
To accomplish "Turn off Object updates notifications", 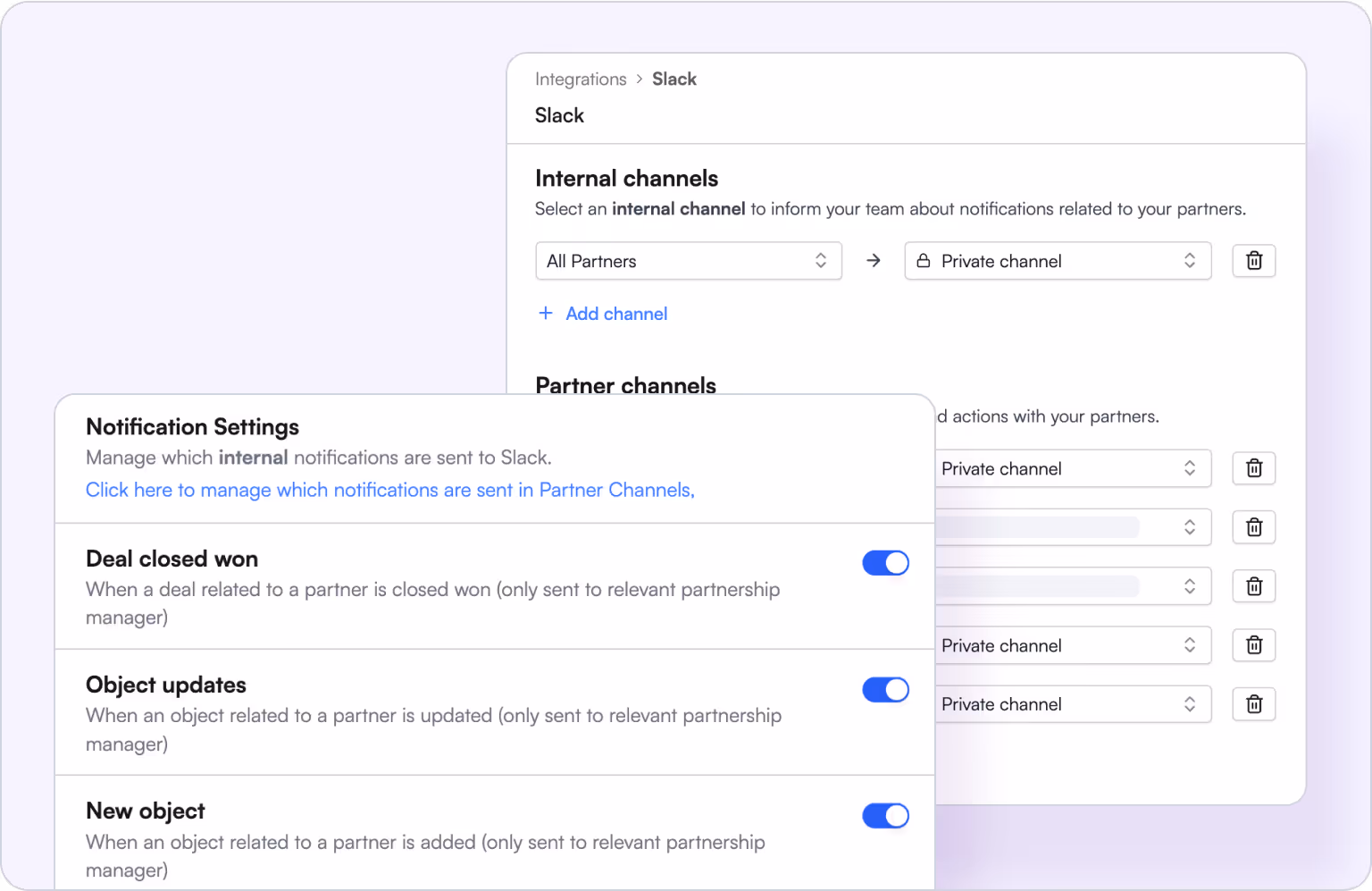I will pyautogui.click(x=885, y=690).
